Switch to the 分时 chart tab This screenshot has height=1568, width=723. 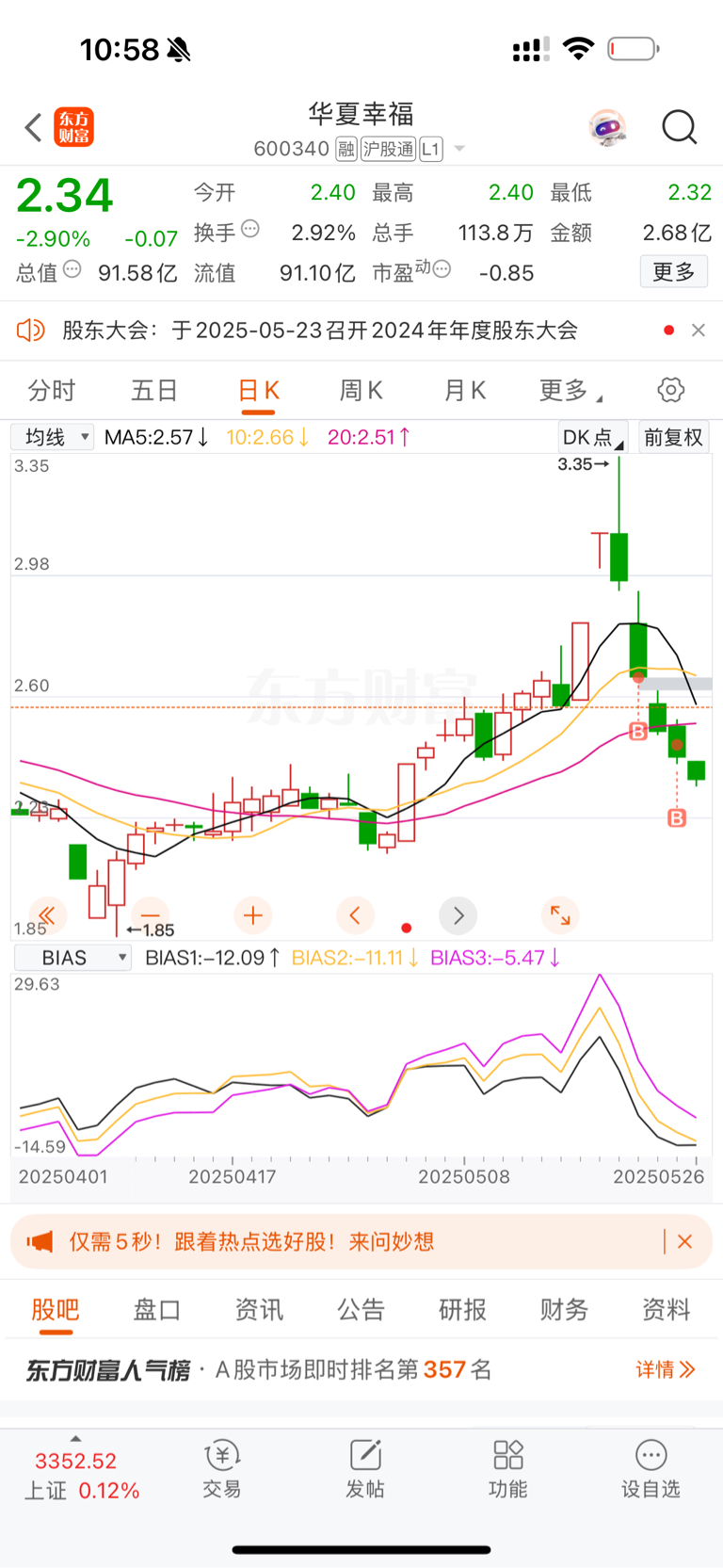52,390
